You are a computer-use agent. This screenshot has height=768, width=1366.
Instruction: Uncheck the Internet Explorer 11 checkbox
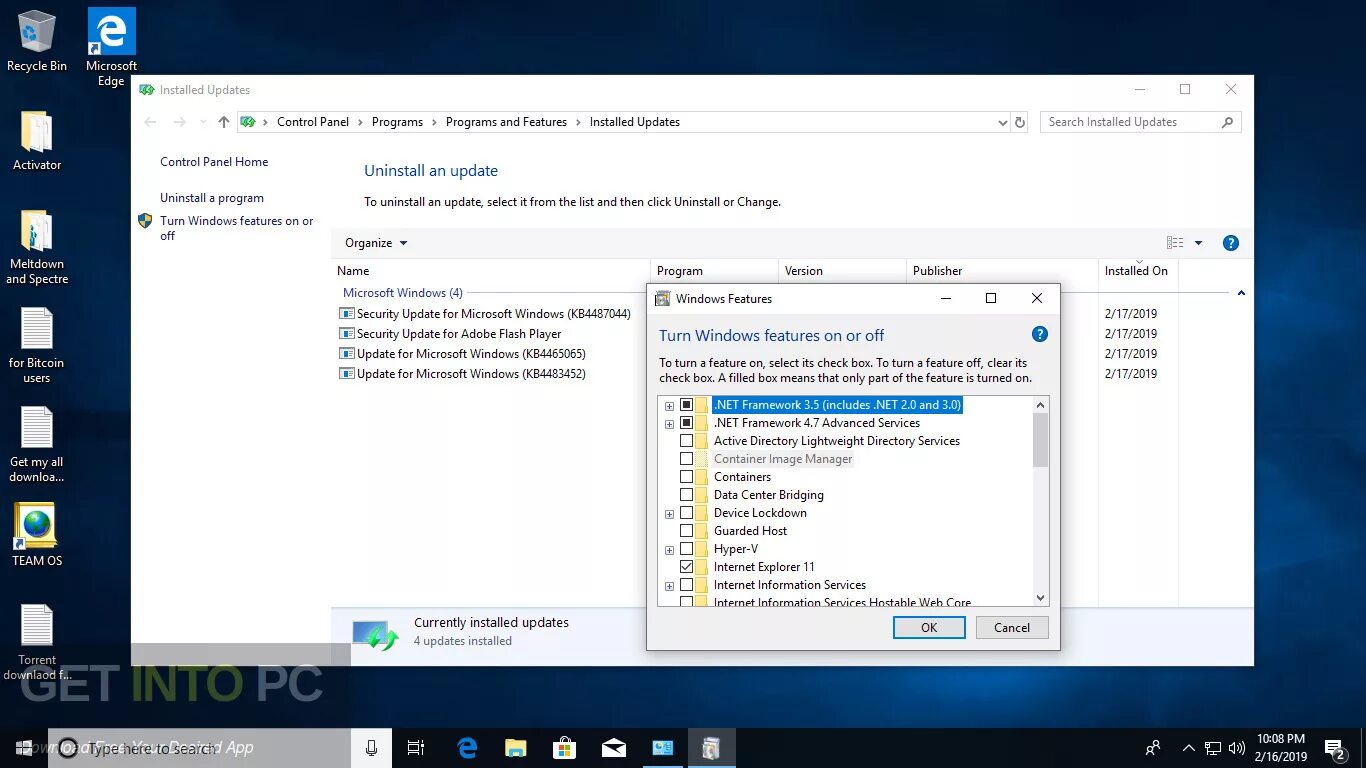coord(686,567)
